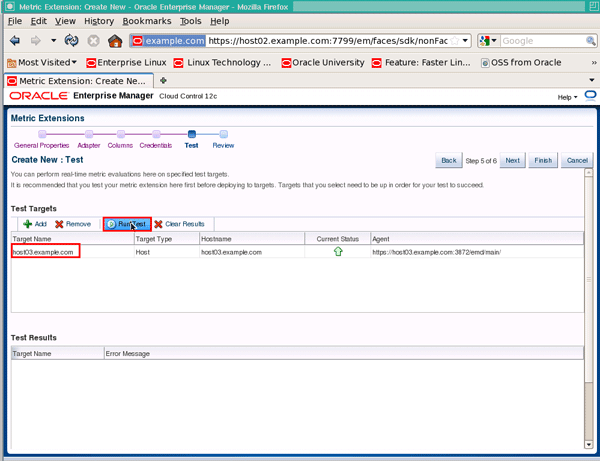Screen dimensions: 600x461
Task: Click the Target Type column header
Action: 167,239
